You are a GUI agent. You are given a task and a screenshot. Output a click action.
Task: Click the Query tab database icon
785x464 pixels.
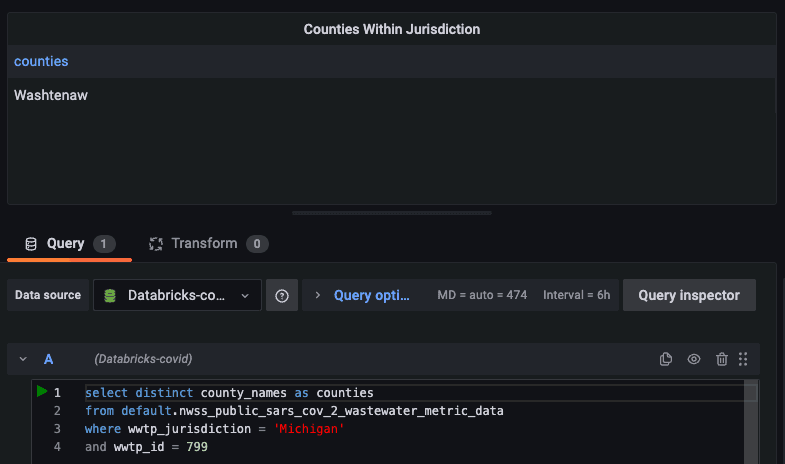31,244
